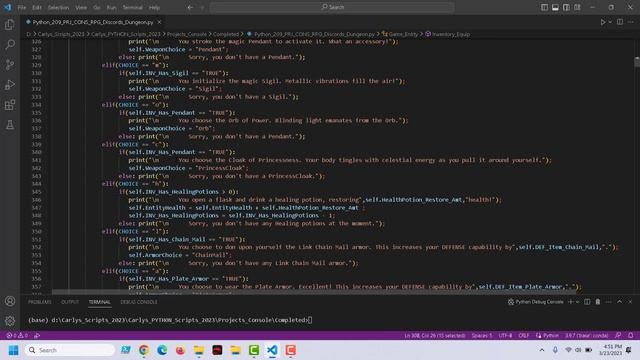Viewport: 640px width, 360px height.
Task: Open the Help menu
Action: pos(154,7)
